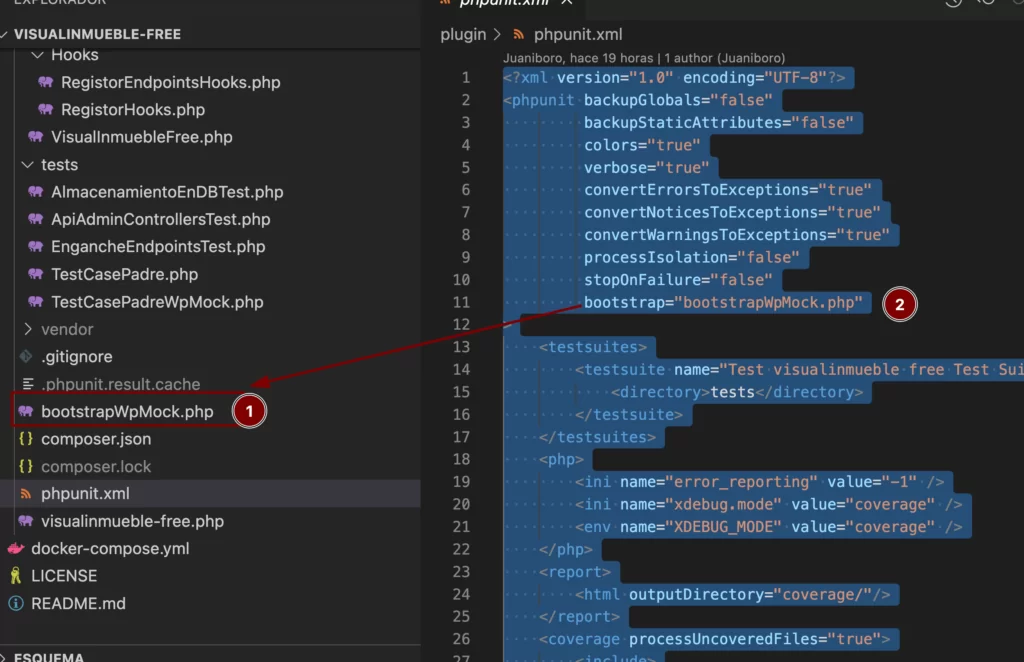Open the LICENSE file

coord(64,576)
